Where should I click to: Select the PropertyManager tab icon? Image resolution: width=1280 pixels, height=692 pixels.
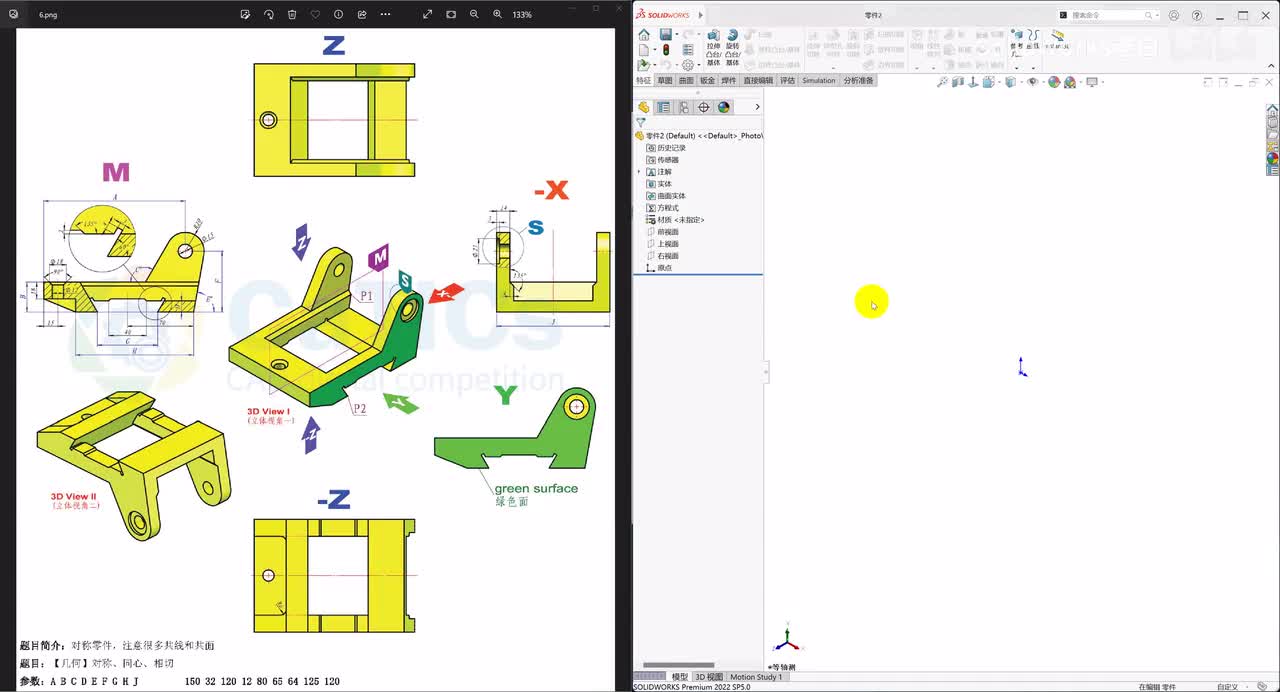pos(663,107)
